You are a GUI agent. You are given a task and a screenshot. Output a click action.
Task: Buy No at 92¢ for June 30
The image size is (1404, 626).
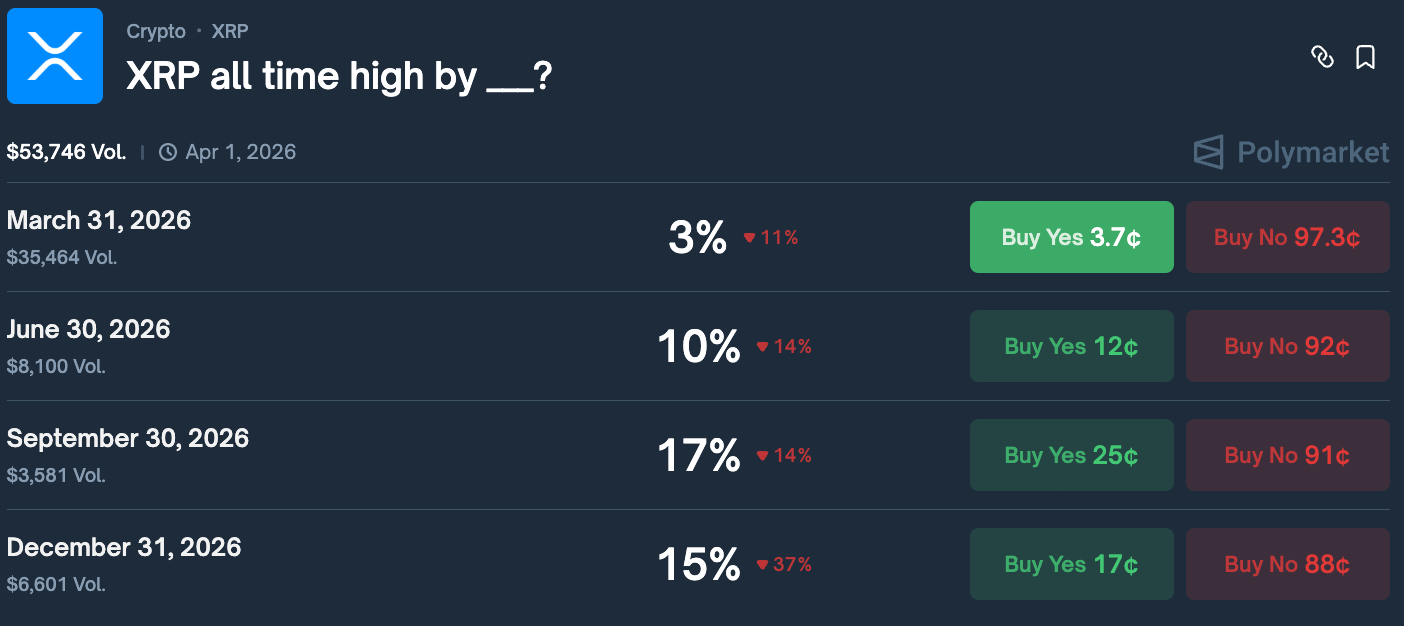1287,346
